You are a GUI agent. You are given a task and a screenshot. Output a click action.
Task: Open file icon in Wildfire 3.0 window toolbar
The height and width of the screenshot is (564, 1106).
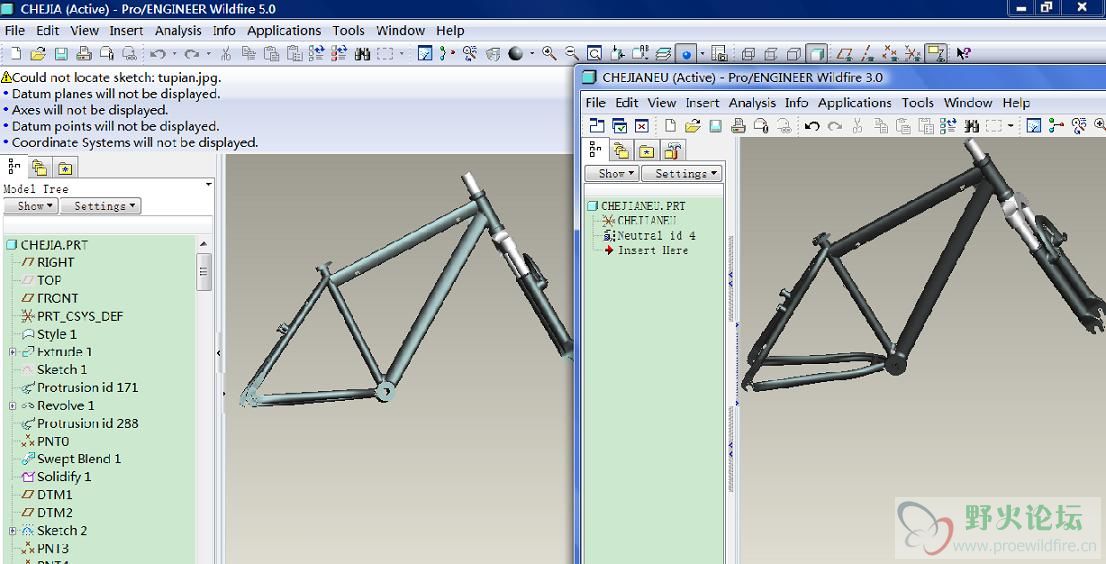point(693,126)
